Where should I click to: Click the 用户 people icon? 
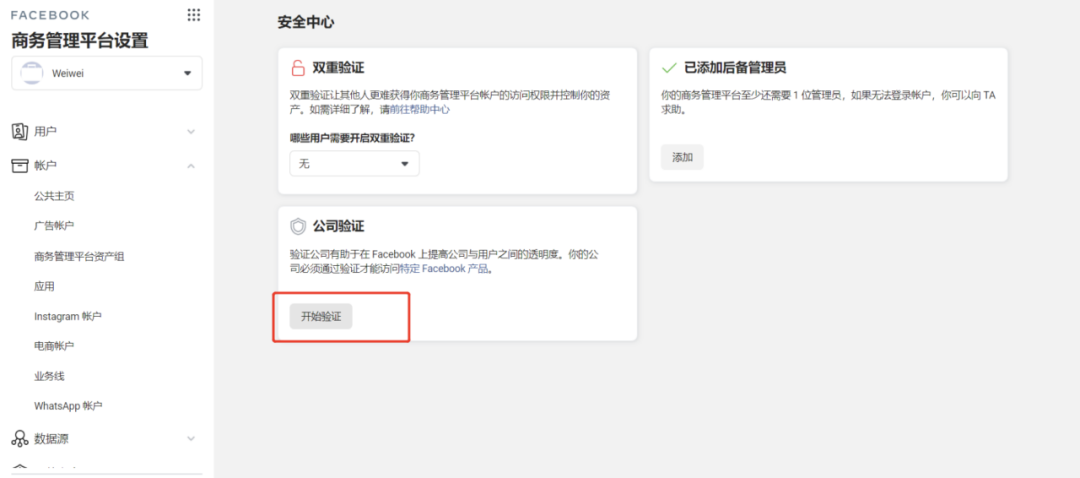coord(20,131)
